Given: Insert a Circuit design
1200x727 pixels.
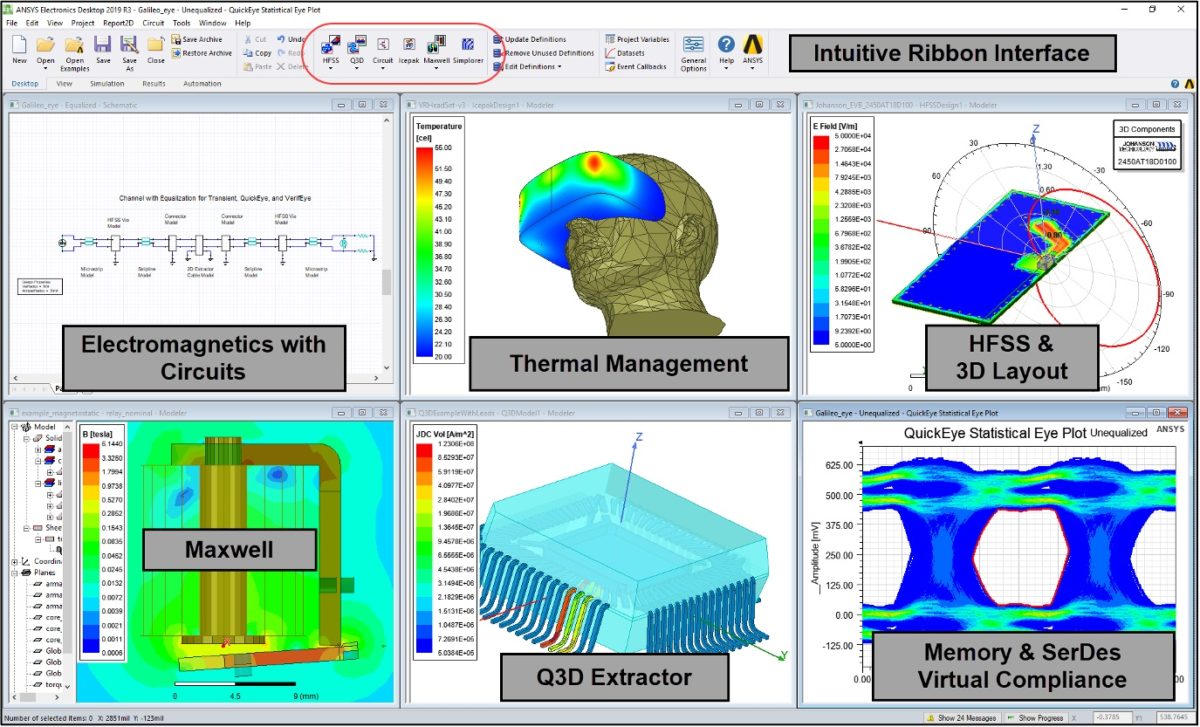Looking at the screenshot, I should coord(385,45).
